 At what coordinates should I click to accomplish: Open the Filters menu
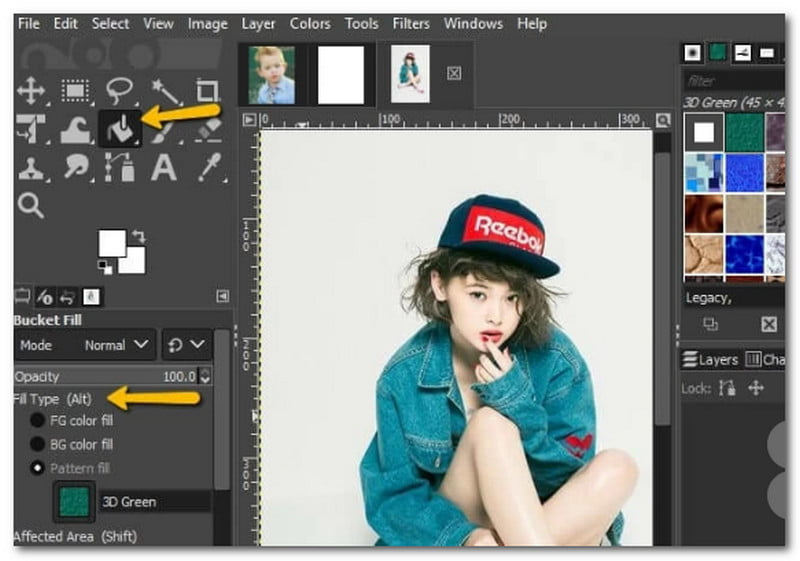410,23
